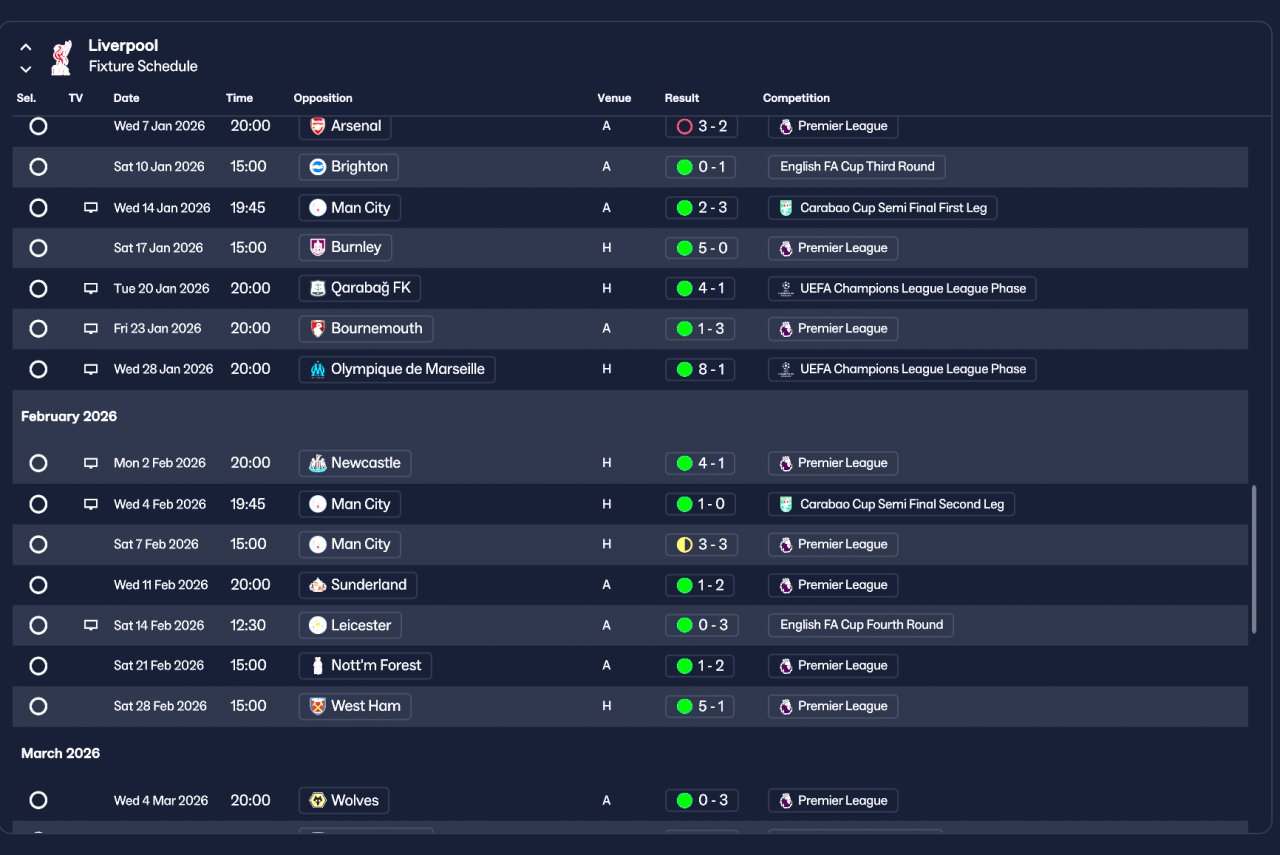
Task: Click the Fixture Schedule subtitle
Action: [x=143, y=66]
